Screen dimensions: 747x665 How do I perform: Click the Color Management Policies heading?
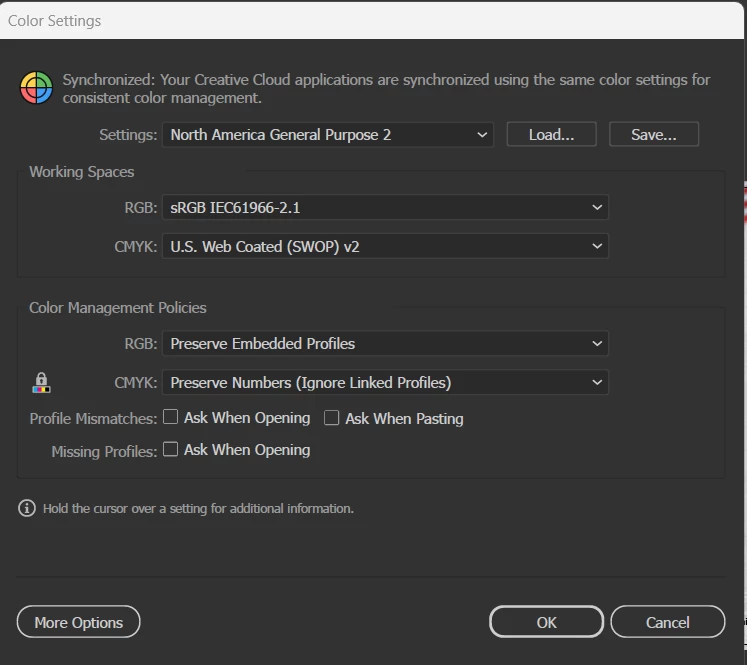point(118,308)
